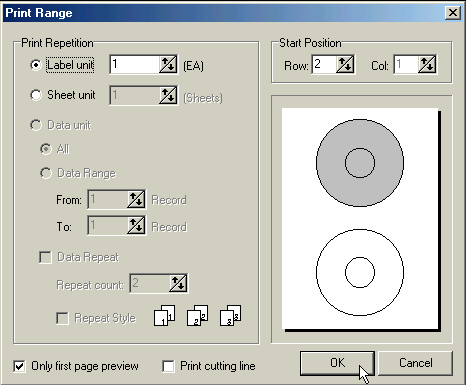Choose the All data option
Viewport: 466px width, 385px height.
(x=46, y=149)
